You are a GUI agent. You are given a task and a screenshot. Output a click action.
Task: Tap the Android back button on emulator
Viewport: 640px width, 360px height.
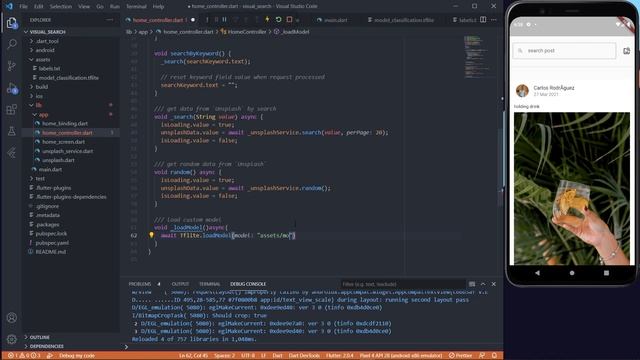[x=538, y=273]
